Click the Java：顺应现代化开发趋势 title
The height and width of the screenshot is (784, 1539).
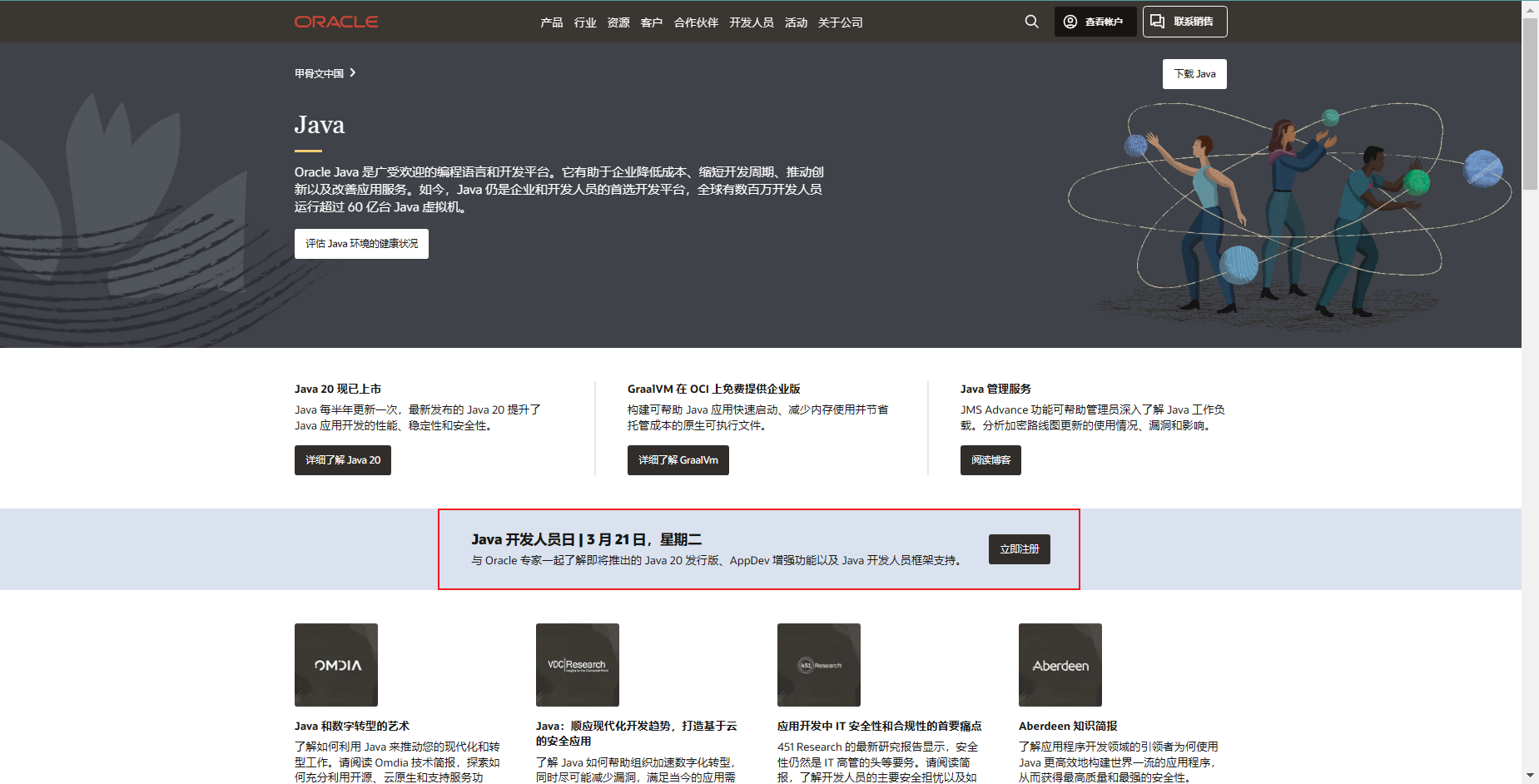point(637,733)
